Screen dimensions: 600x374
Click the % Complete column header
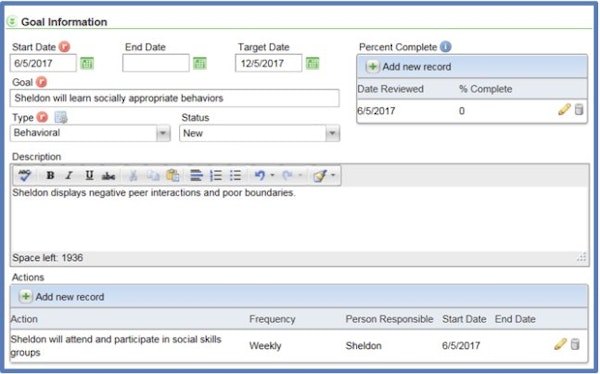485,89
